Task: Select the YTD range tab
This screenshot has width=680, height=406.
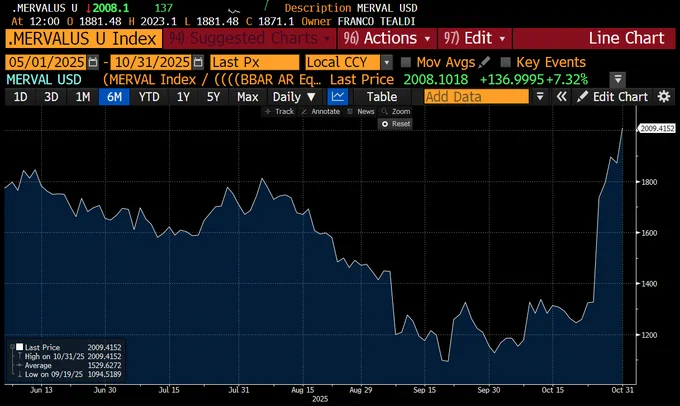Action: tap(149, 96)
